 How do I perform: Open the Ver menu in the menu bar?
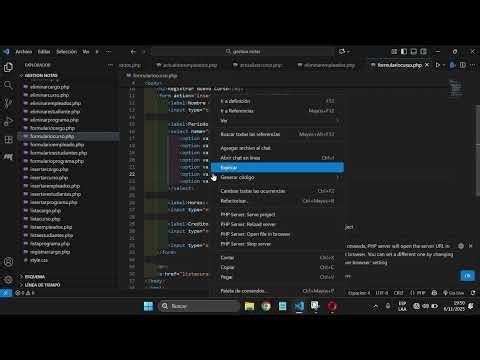[86, 52]
